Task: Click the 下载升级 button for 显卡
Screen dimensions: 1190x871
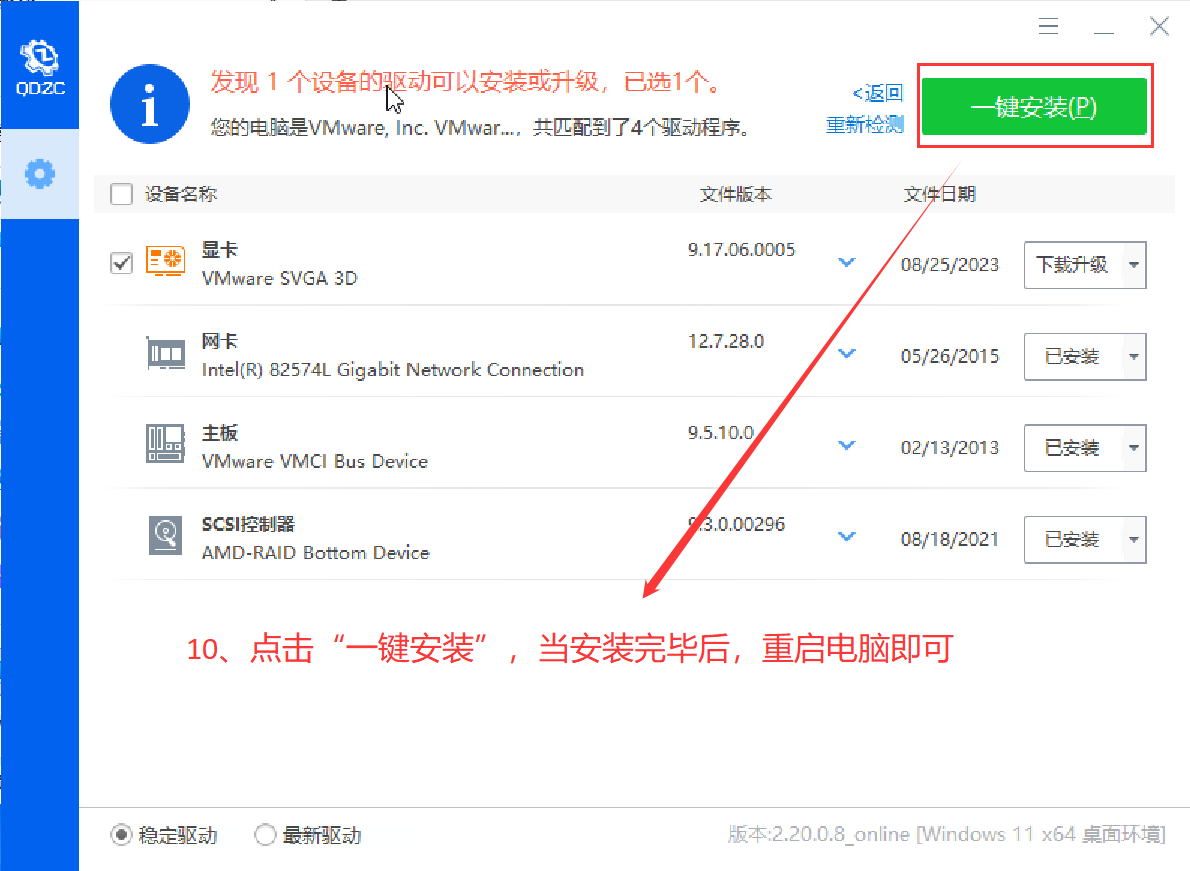Action: click(1073, 265)
